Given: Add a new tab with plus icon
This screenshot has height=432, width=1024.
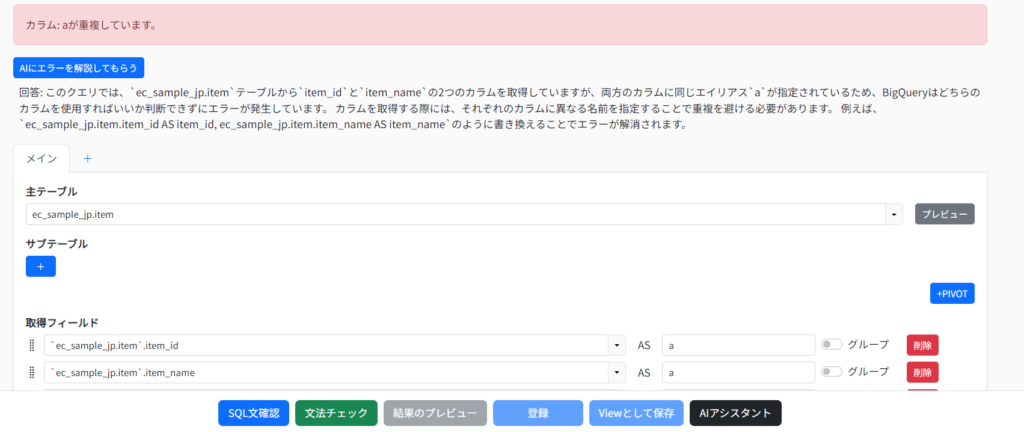Looking at the screenshot, I should tap(87, 158).
